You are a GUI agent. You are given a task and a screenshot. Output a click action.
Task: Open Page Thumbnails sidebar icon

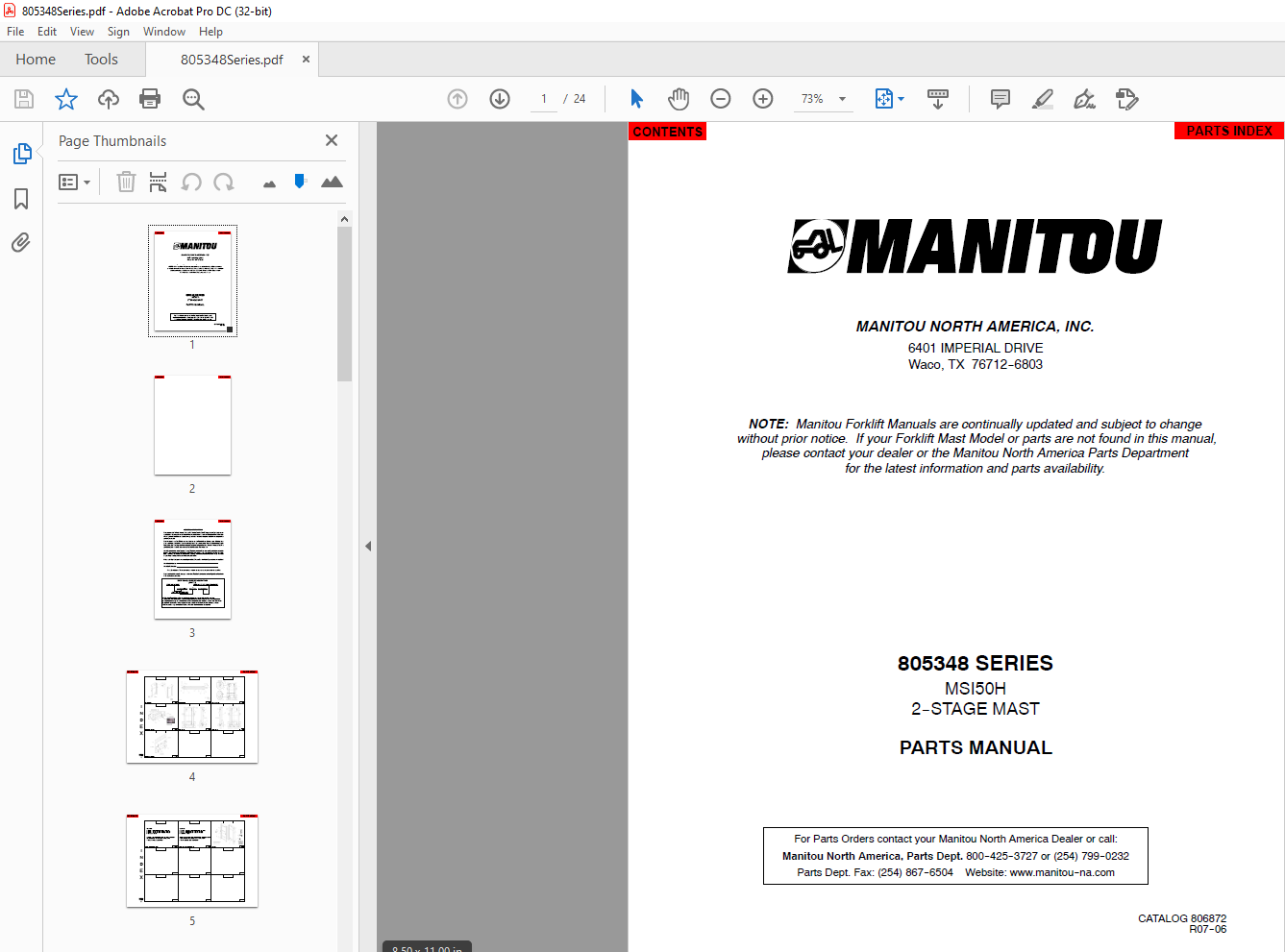click(21, 154)
